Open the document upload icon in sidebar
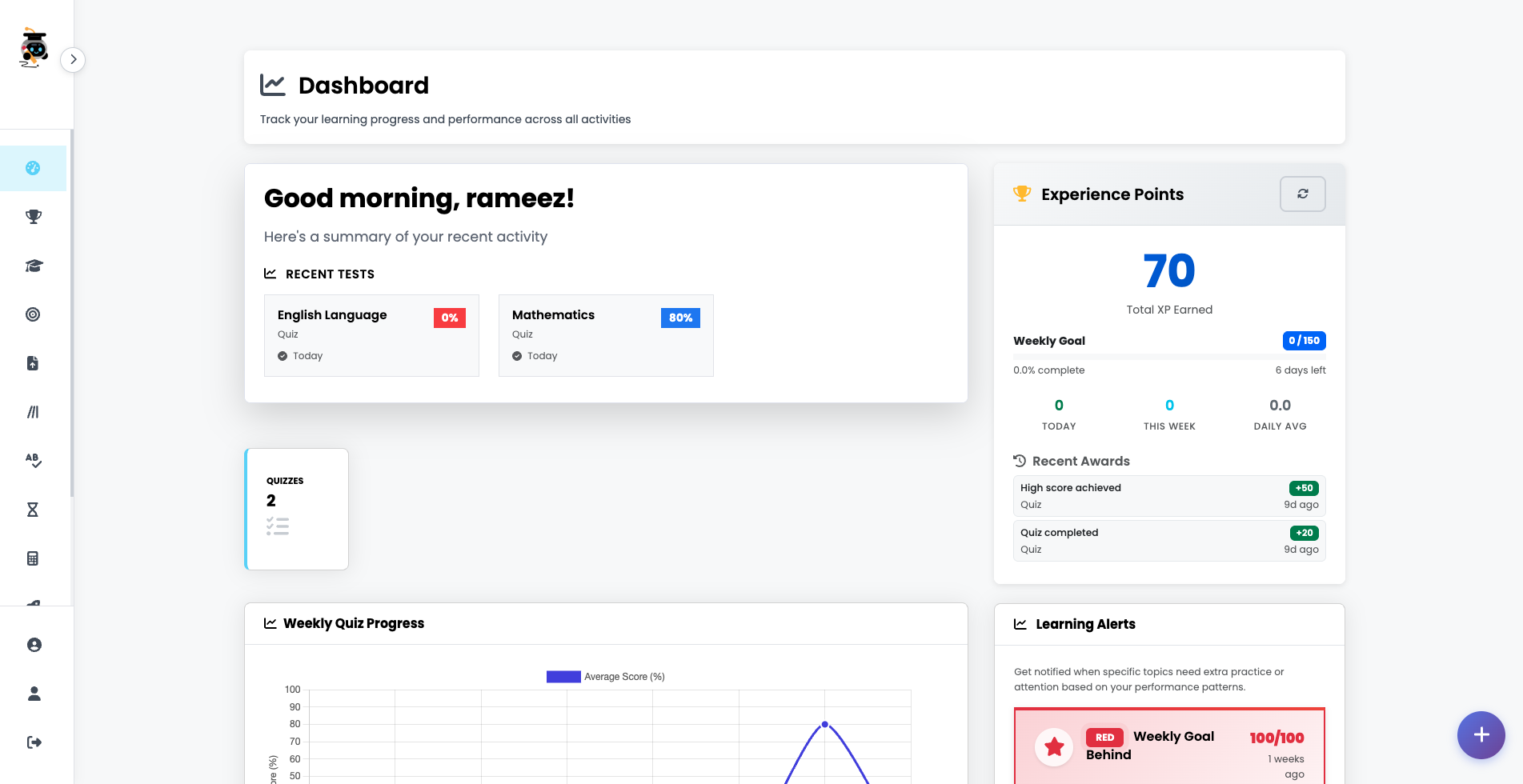The image size is (1523, 784). [33, 363]
